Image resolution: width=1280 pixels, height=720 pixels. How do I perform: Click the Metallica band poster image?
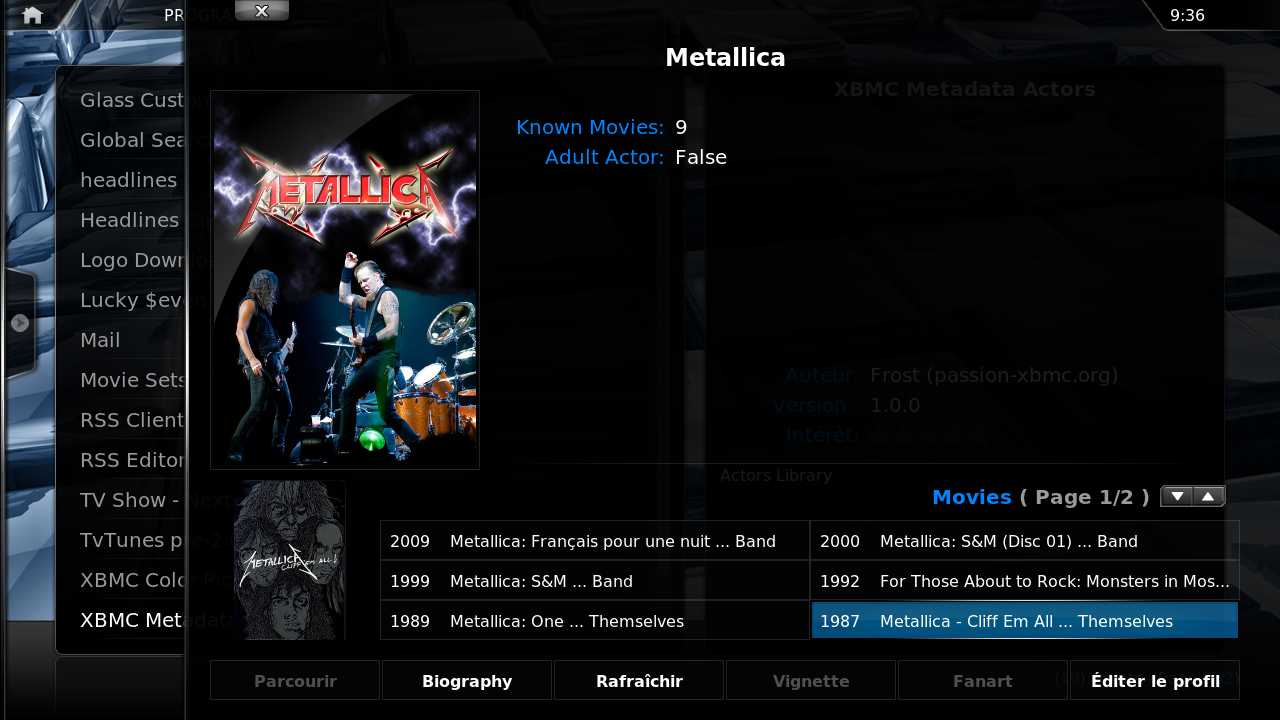pos(345,280)
